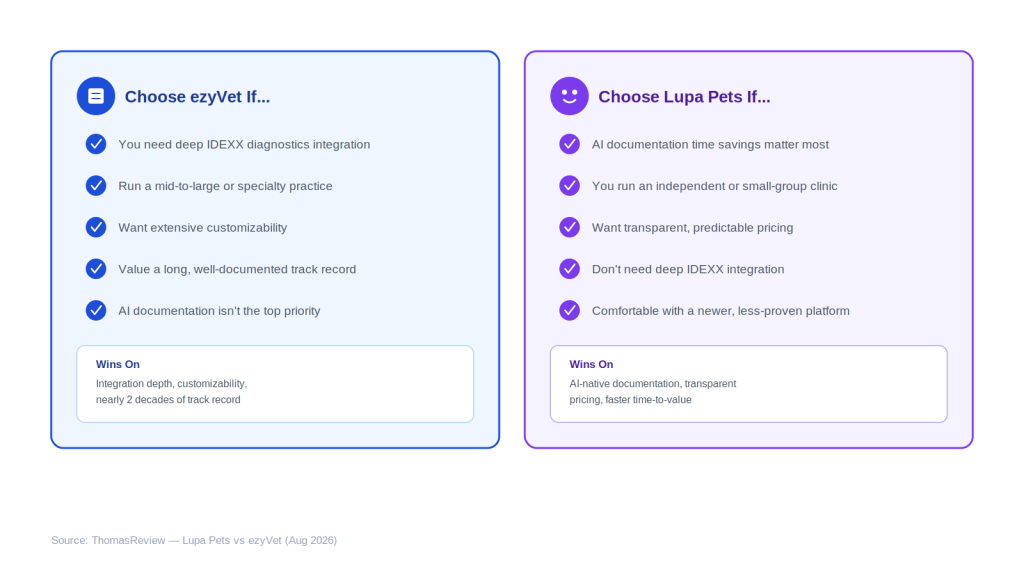Screen dimensions: 1024x576
Task: Click text 'You run an independent or small-group clinic'
Action: tap(714, 186)
